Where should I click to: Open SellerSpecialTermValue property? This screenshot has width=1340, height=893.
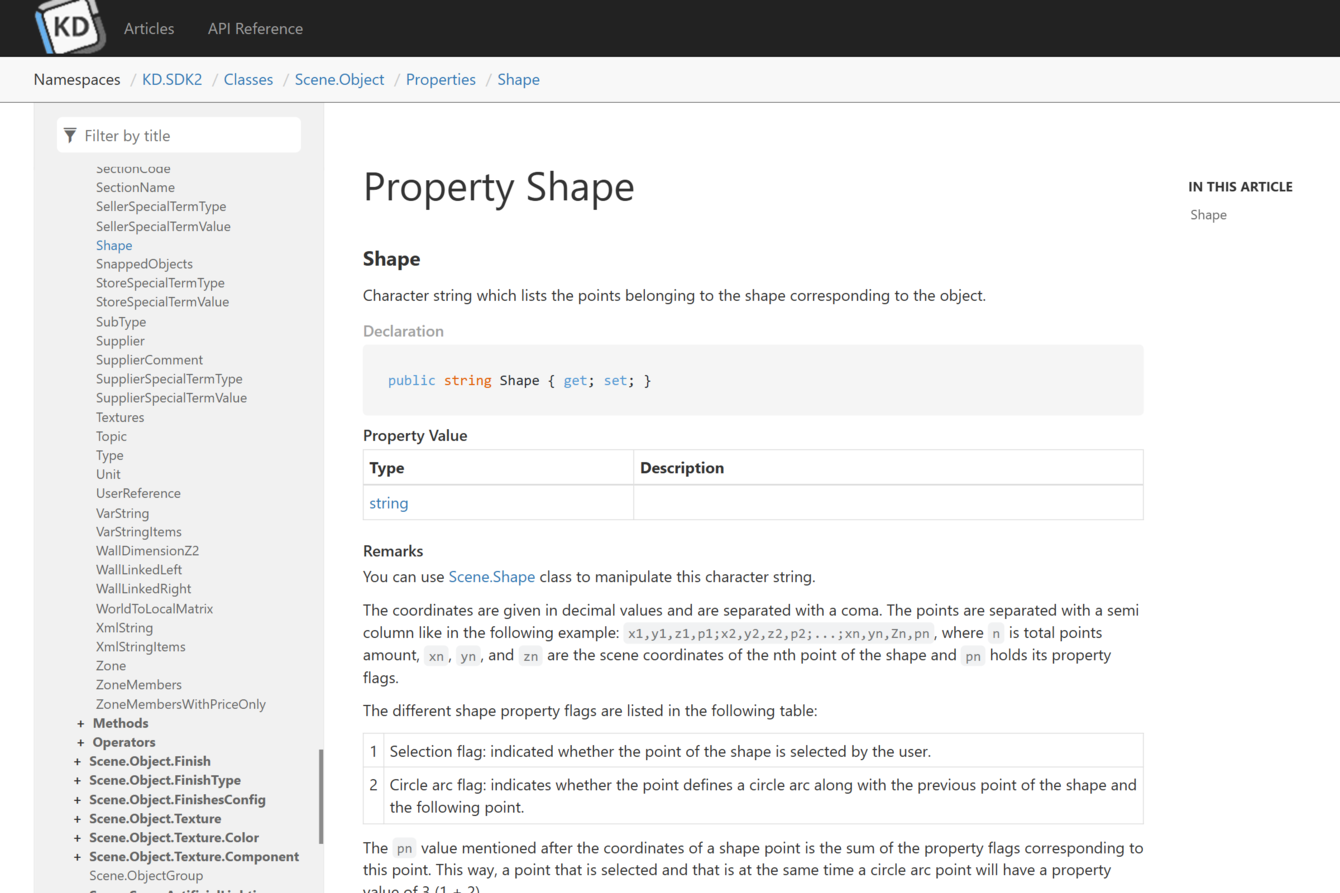163,226
